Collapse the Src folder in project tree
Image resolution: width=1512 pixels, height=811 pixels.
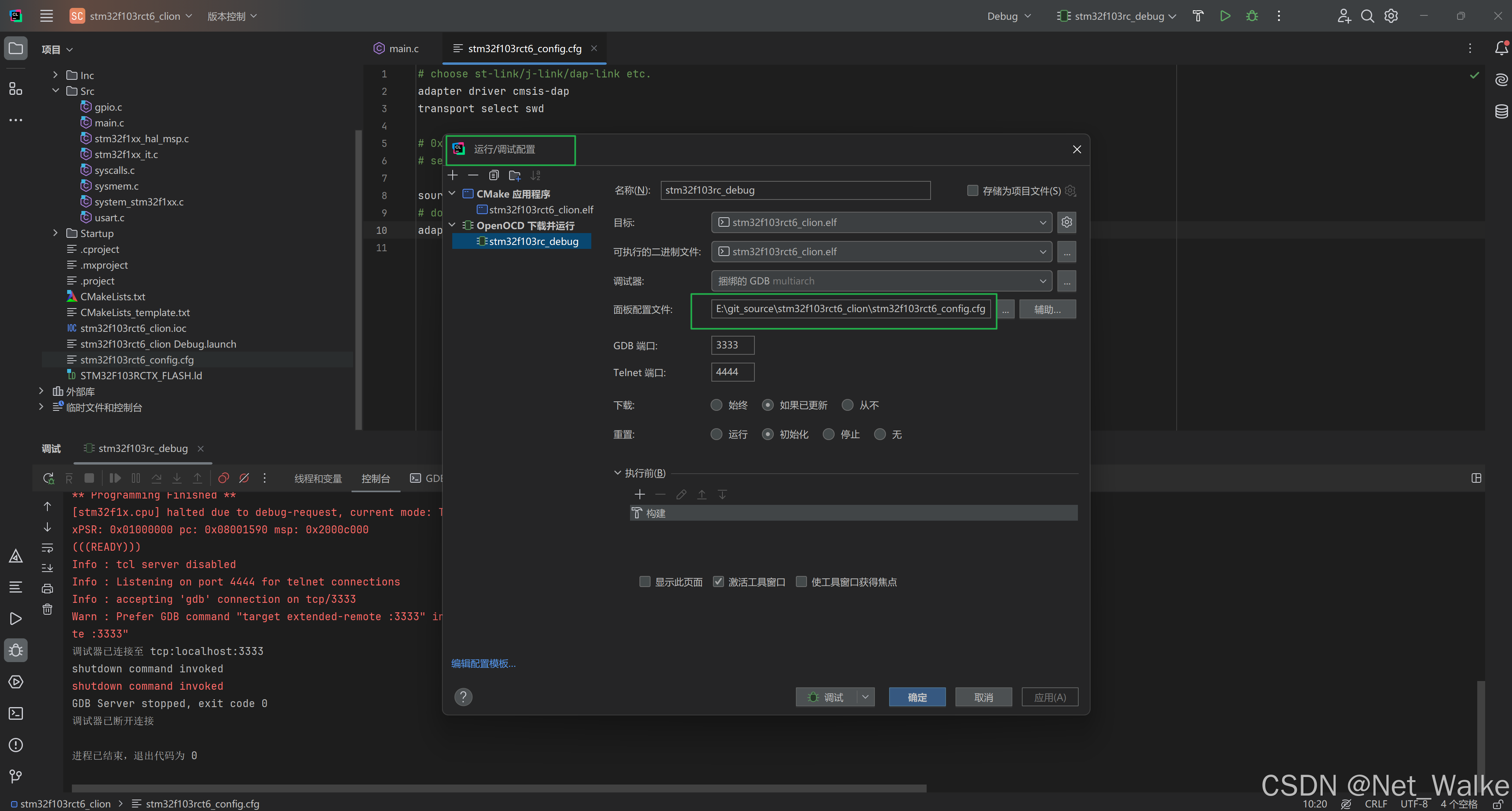(x=56, y=91)
